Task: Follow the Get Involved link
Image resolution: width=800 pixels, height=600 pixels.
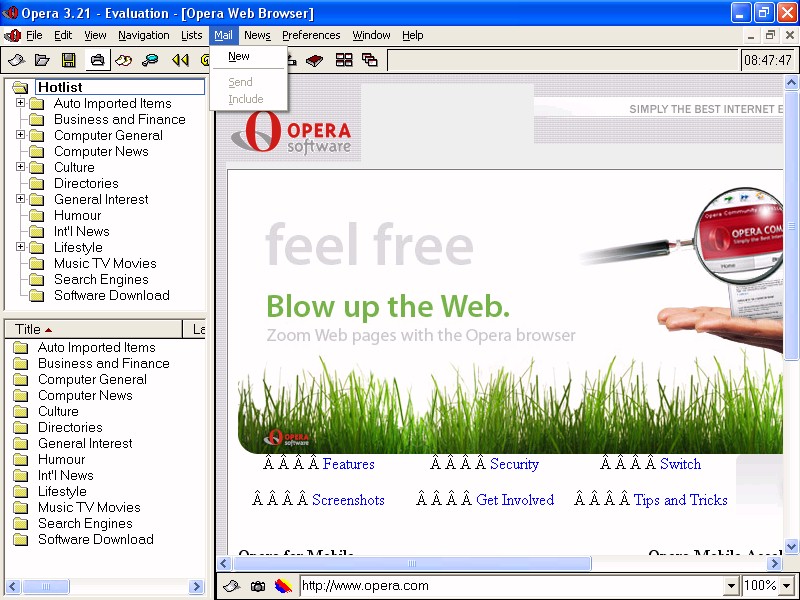Action: pos(515,499)
